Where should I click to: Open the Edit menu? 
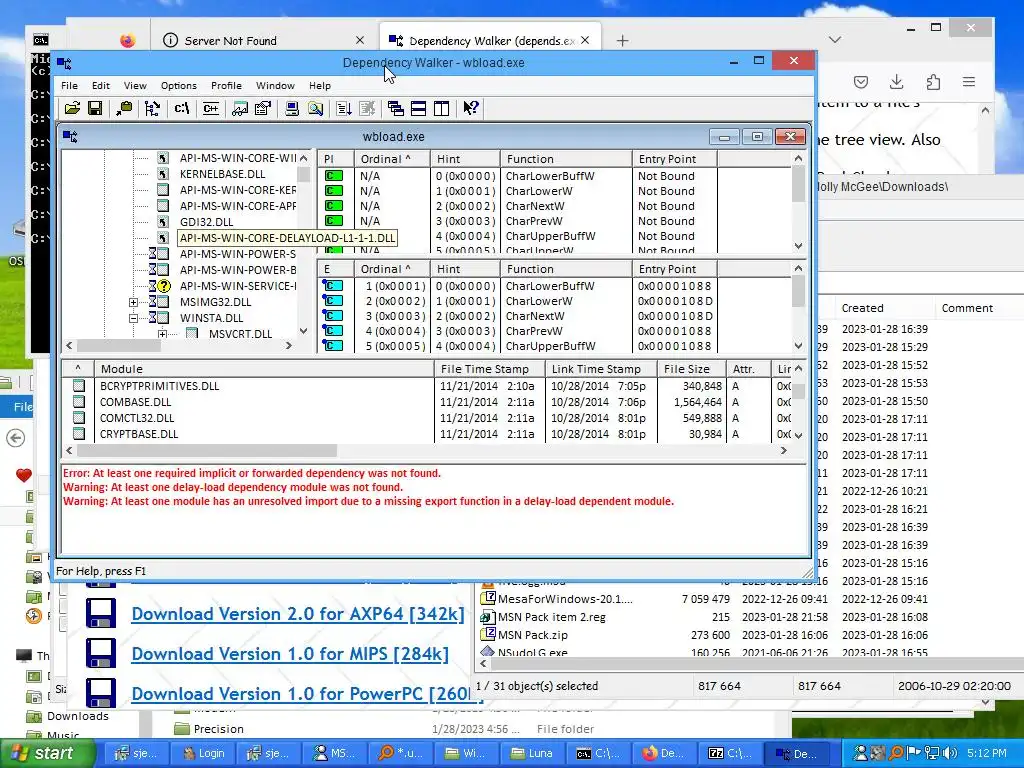(101, 86)
